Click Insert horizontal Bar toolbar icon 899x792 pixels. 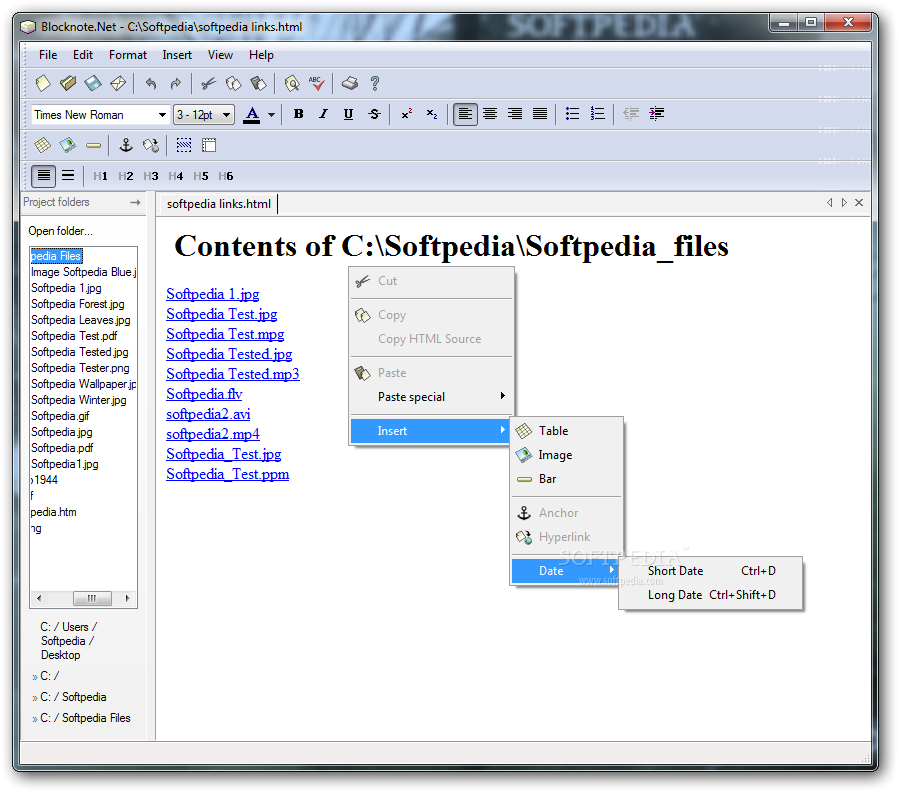[93, 146]
